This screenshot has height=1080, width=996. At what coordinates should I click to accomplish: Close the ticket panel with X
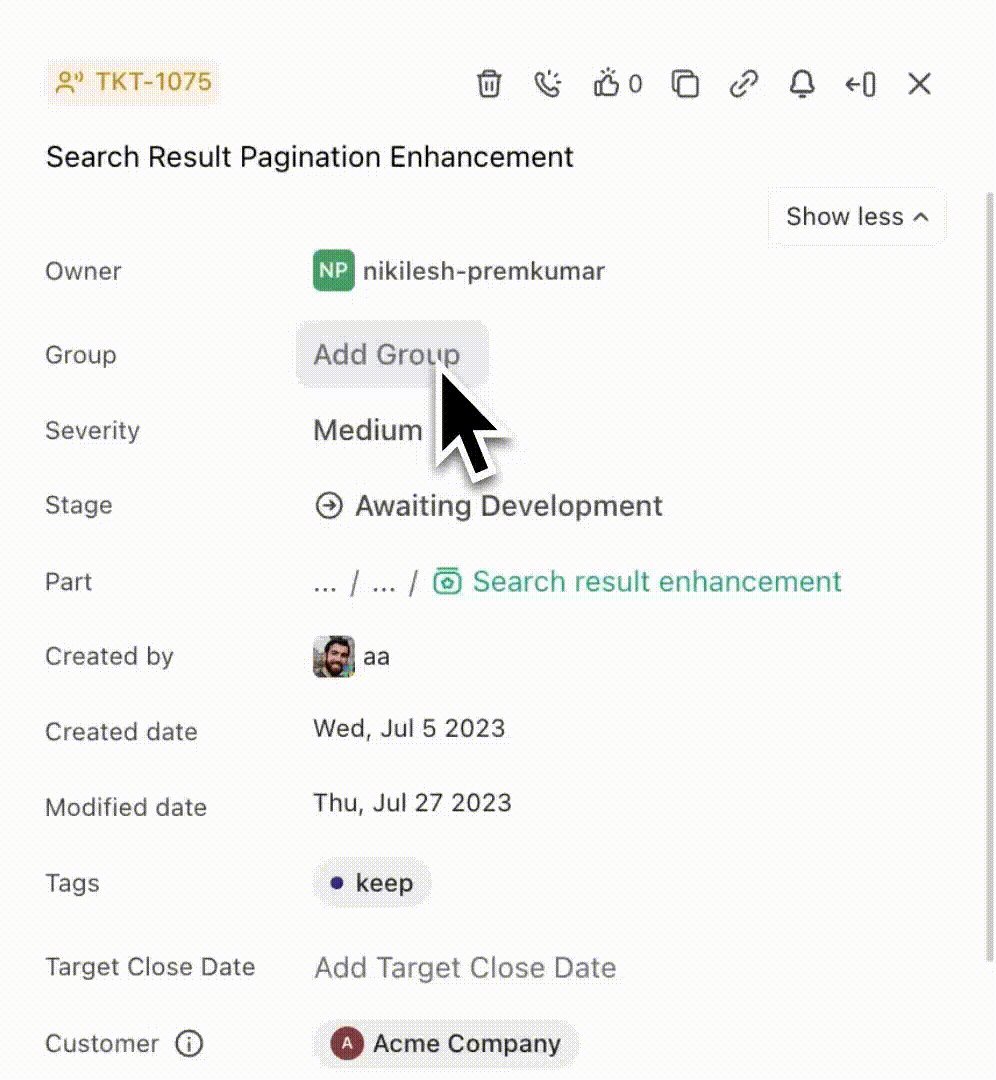919,84
